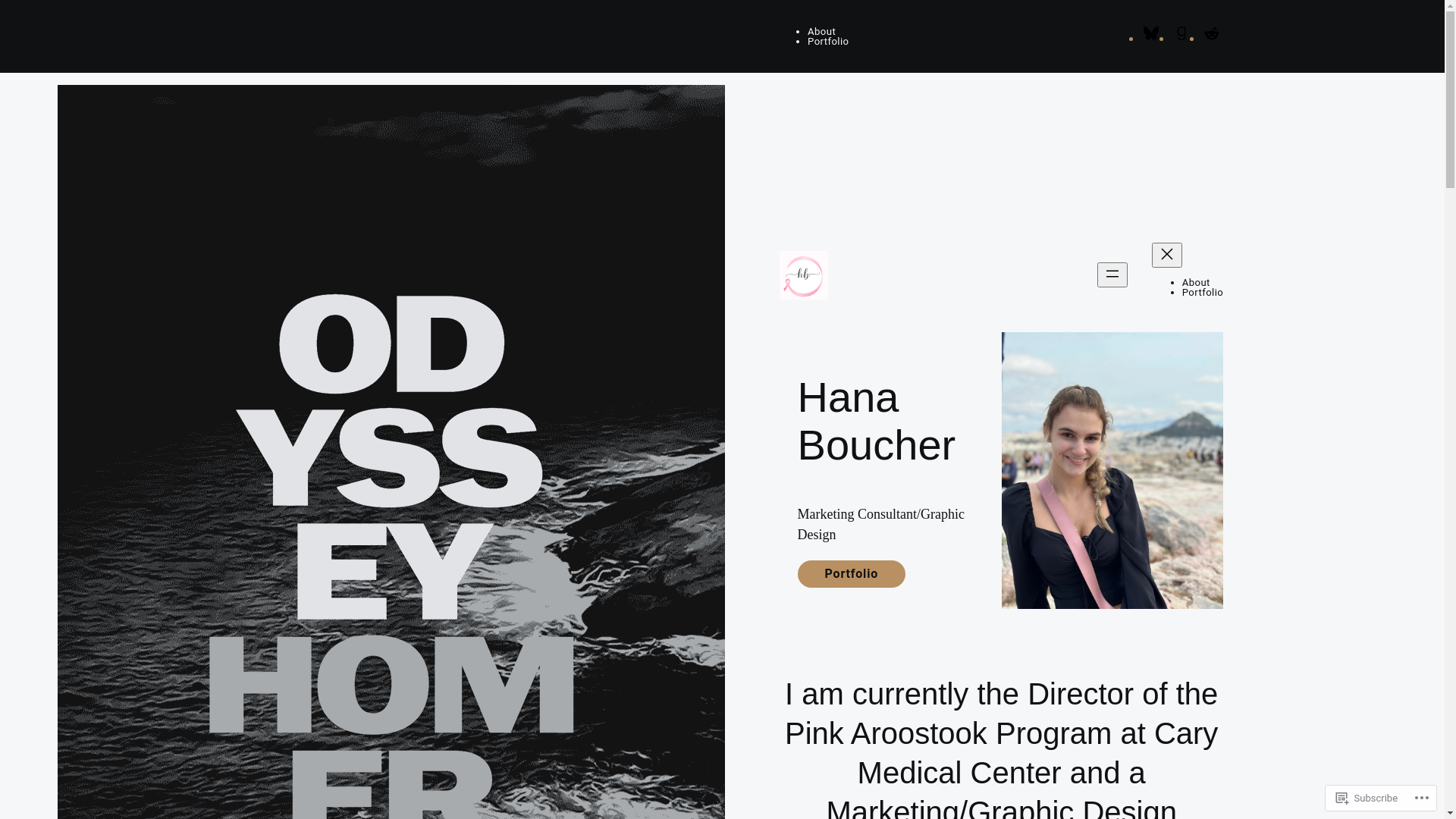Image resolution: width=1456 pixels, height=819 pixels.
Task: Subscribe to this site
Action: pyautogui.click(x=1367, y=798)
